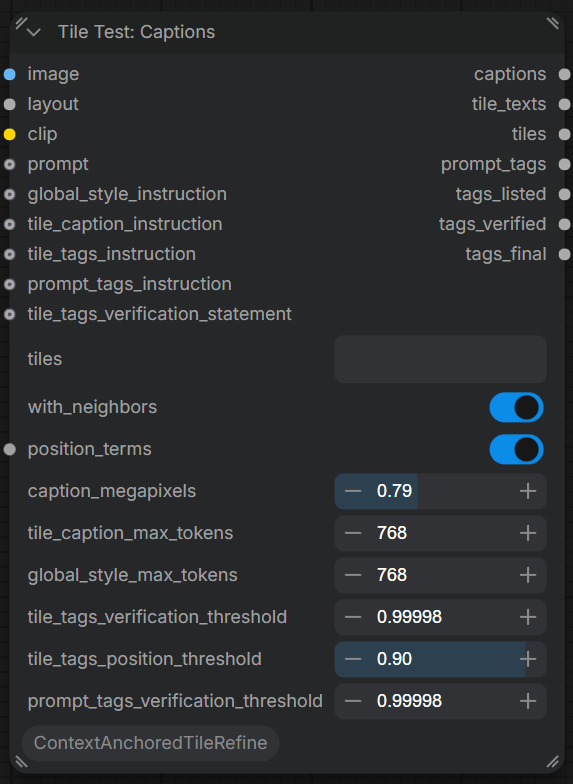This screenshot has width=573, height=784.
Task: Click the tile_tags_verification_threshold value 0.99998
Action: click(x=410, y=618)
